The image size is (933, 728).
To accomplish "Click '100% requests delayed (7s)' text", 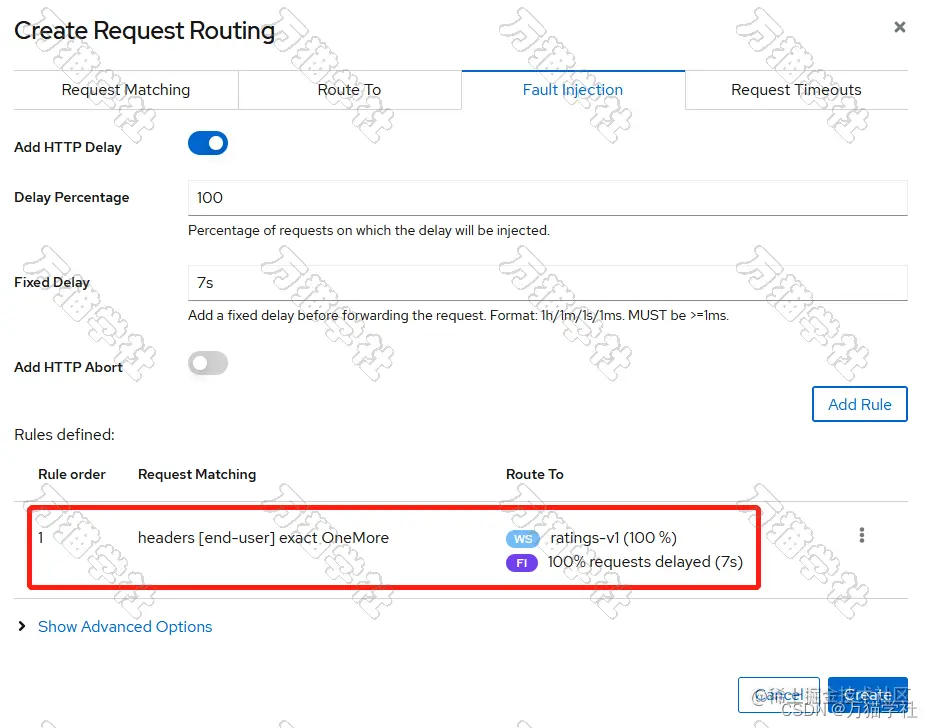I will 645,562.
